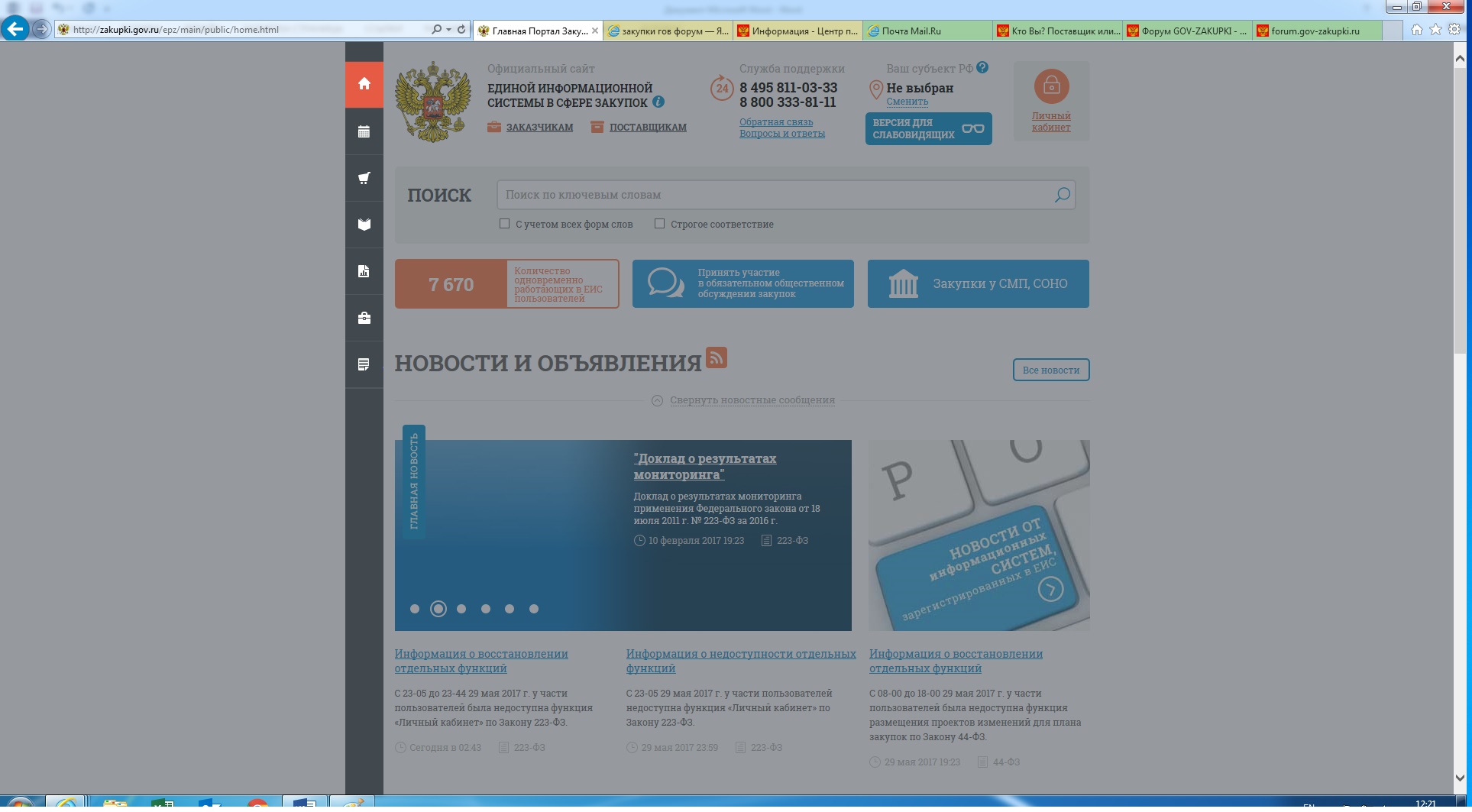Select the first dot of news carousel
The height and width of the screenshot is (812, 1472).
415,609
